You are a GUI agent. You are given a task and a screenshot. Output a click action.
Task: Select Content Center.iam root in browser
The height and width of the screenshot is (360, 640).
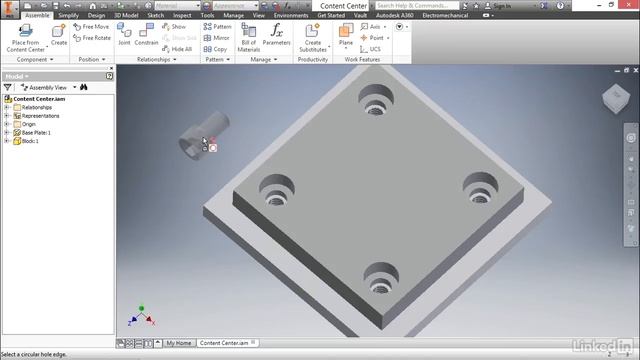pos(39,99)
